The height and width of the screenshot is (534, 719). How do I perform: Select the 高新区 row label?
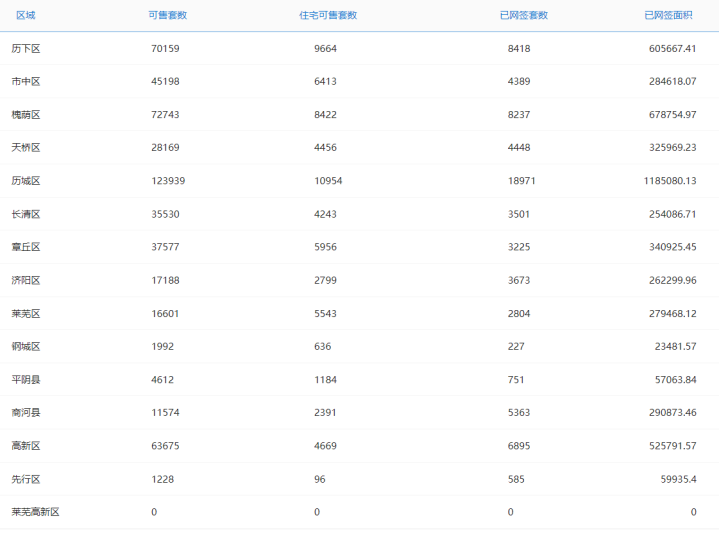(26, 446)
